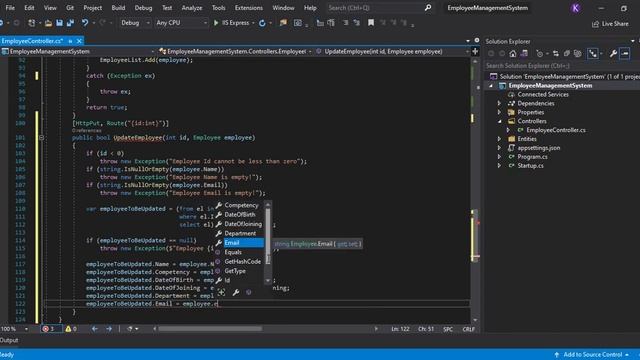Click the search magnifier icon in title bar

coord(427,8)
